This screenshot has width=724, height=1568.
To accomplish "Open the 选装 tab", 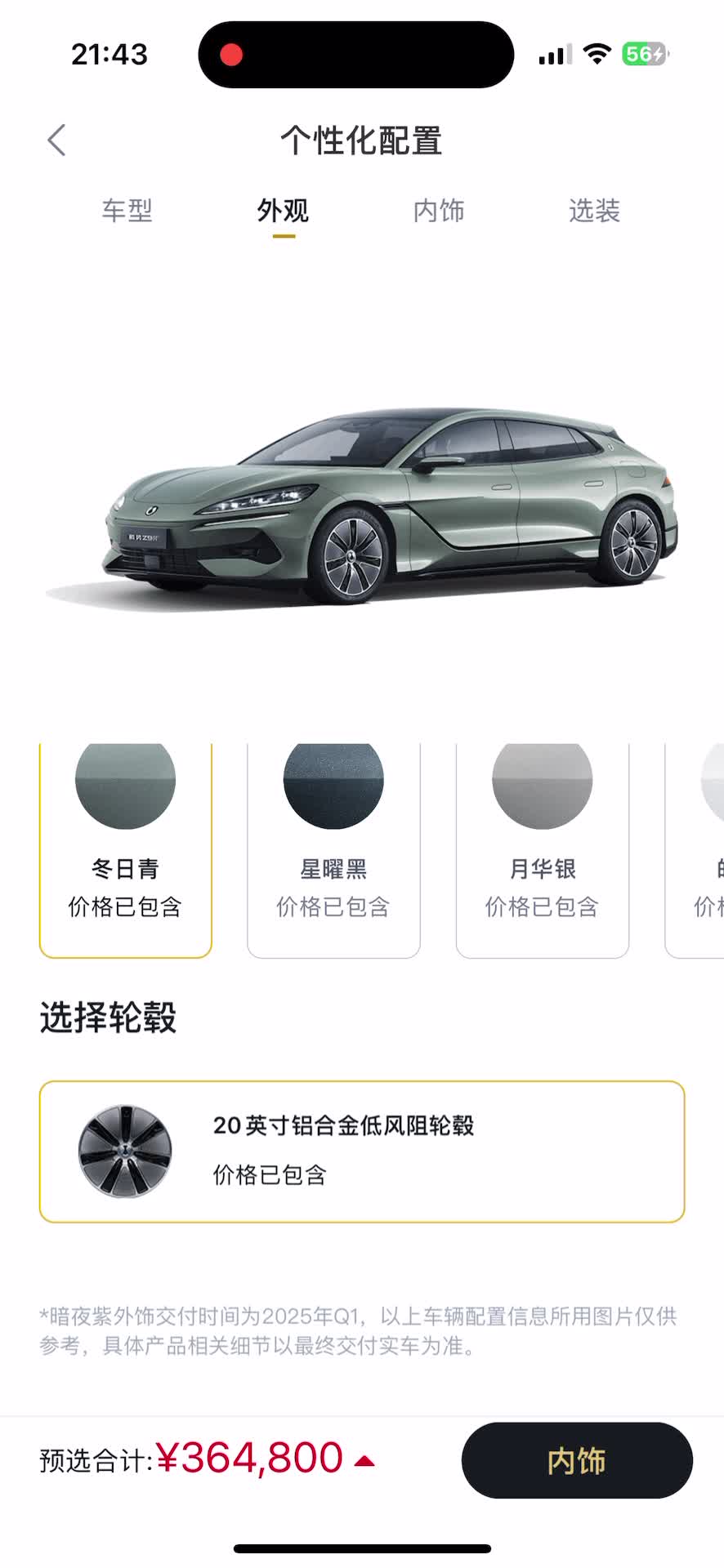I will [x=595, y=211].
